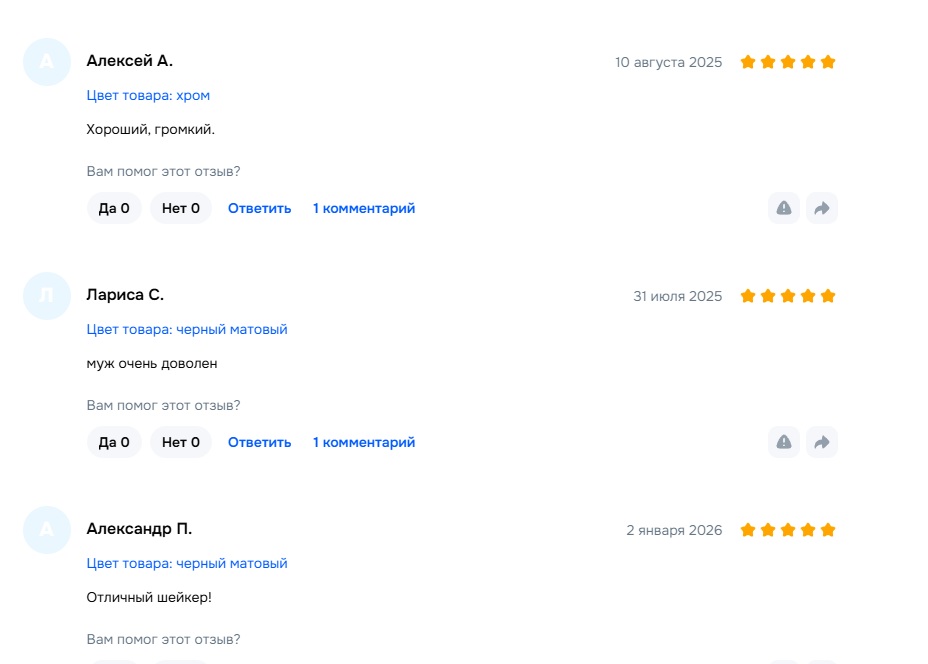This screenshot has height=664, width=928.
Task: Click the star rating on Александр's review
Action: (788, 530)
